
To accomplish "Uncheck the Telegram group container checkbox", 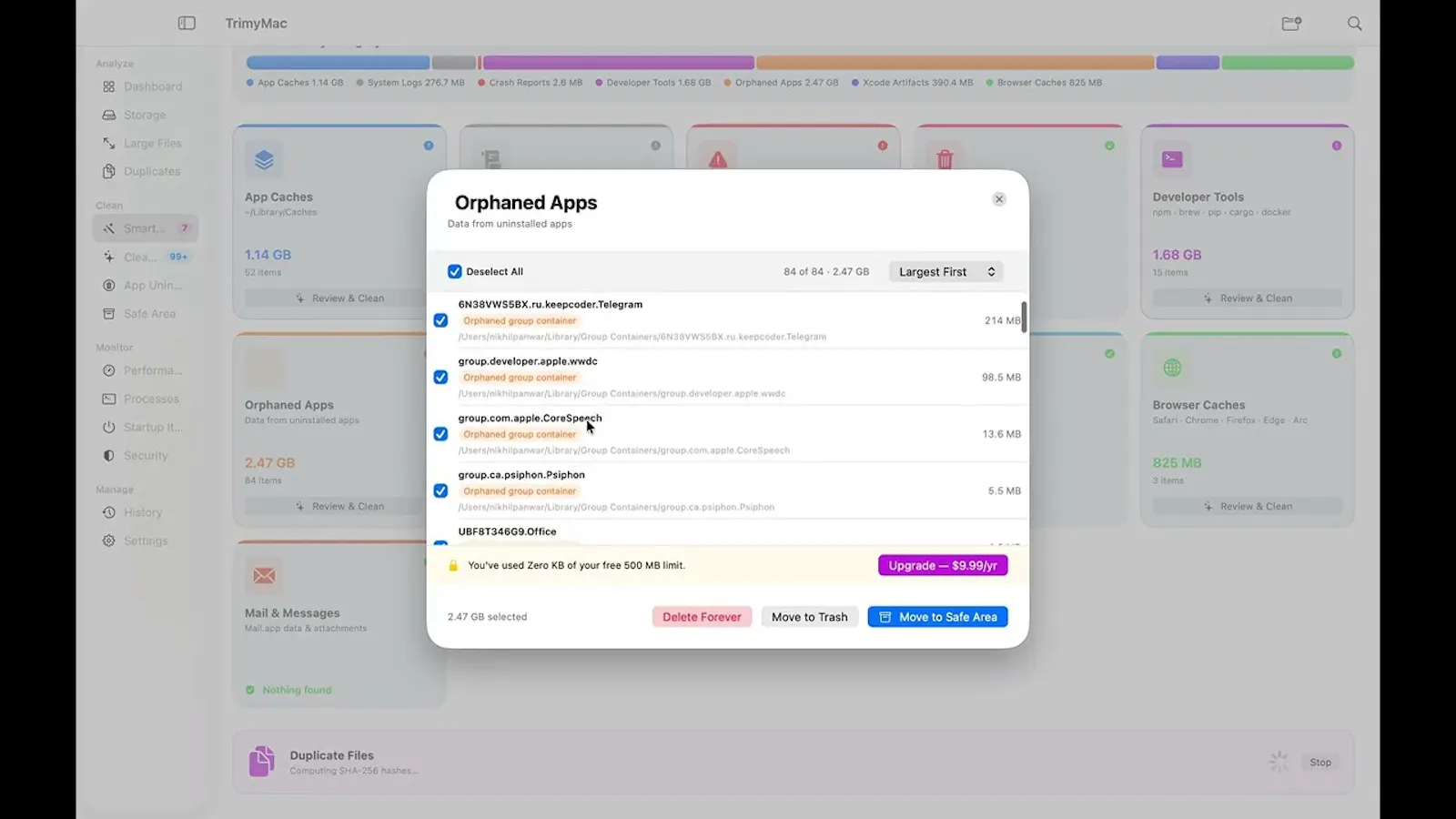I will point(440,320).
